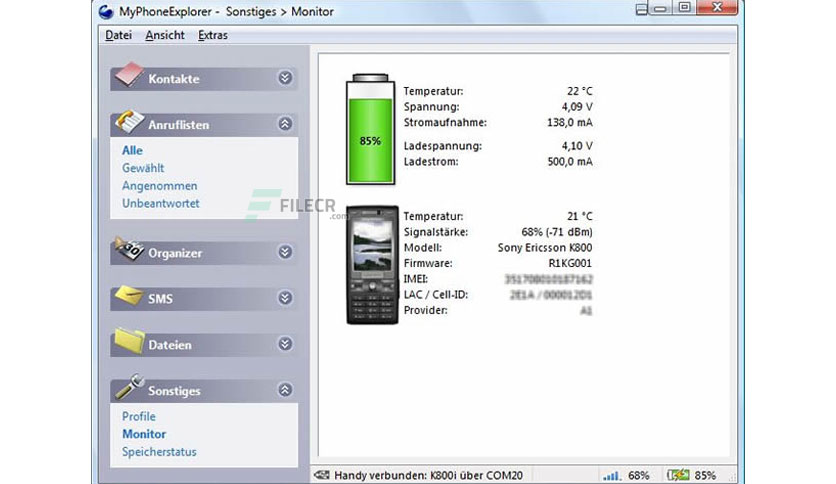The image size is (836, 484).
Task: Open Profile under Sonstiges
Action: 139,416
